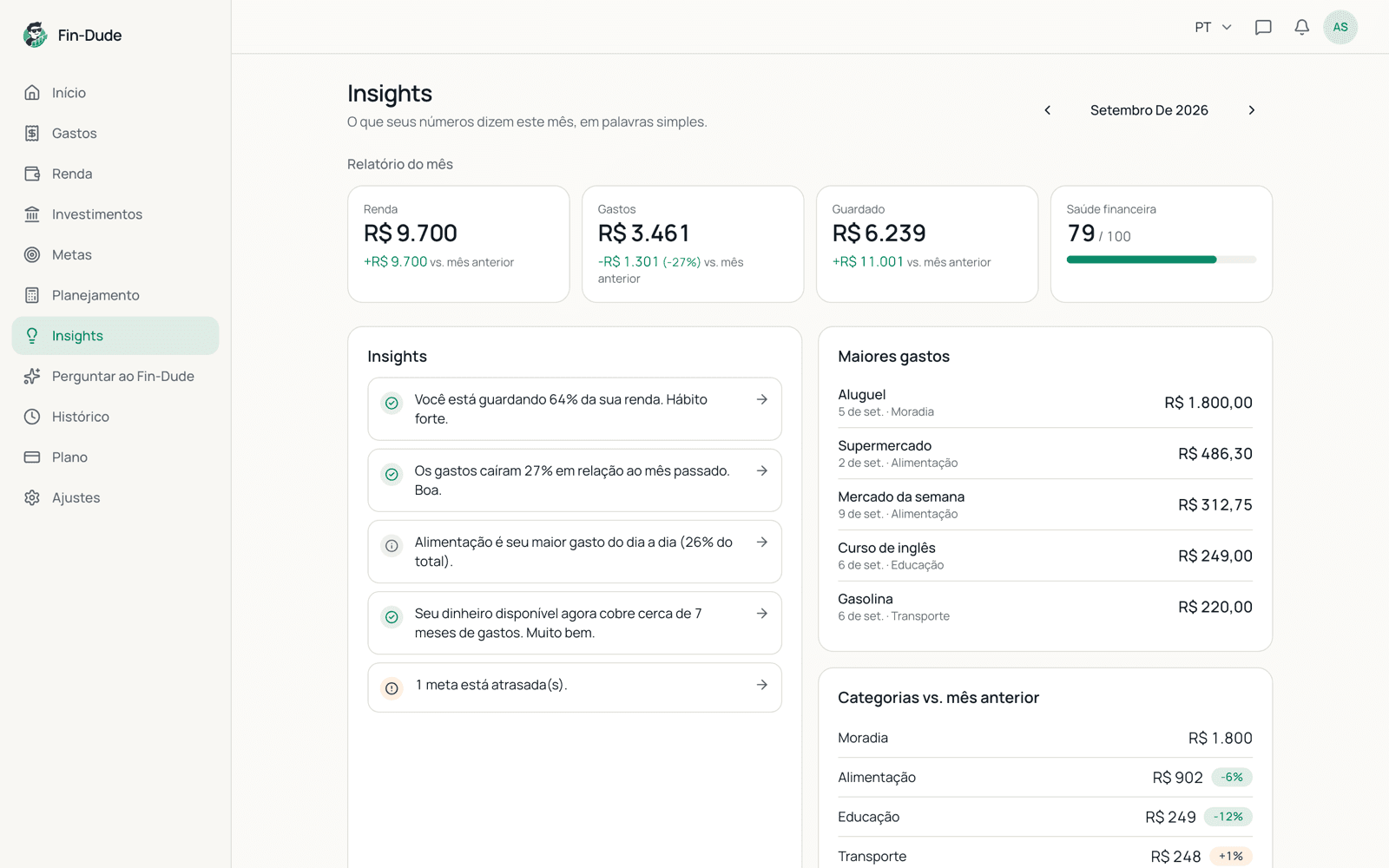Open the notifications bell

[x=1301, y=27]
